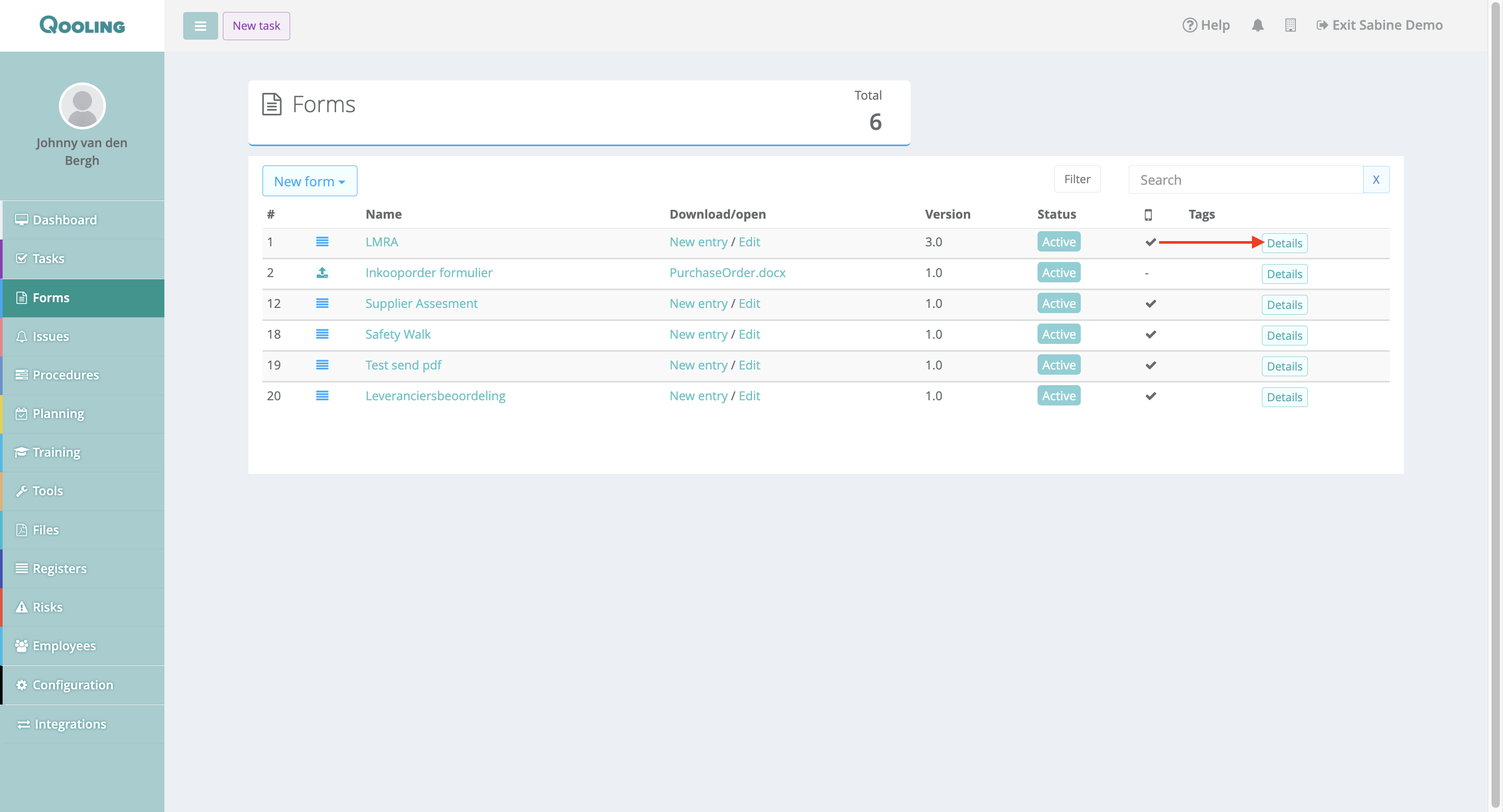1503x812 pixels.
Task: Click the Help question mark icon
Action: pos(1189,25)
